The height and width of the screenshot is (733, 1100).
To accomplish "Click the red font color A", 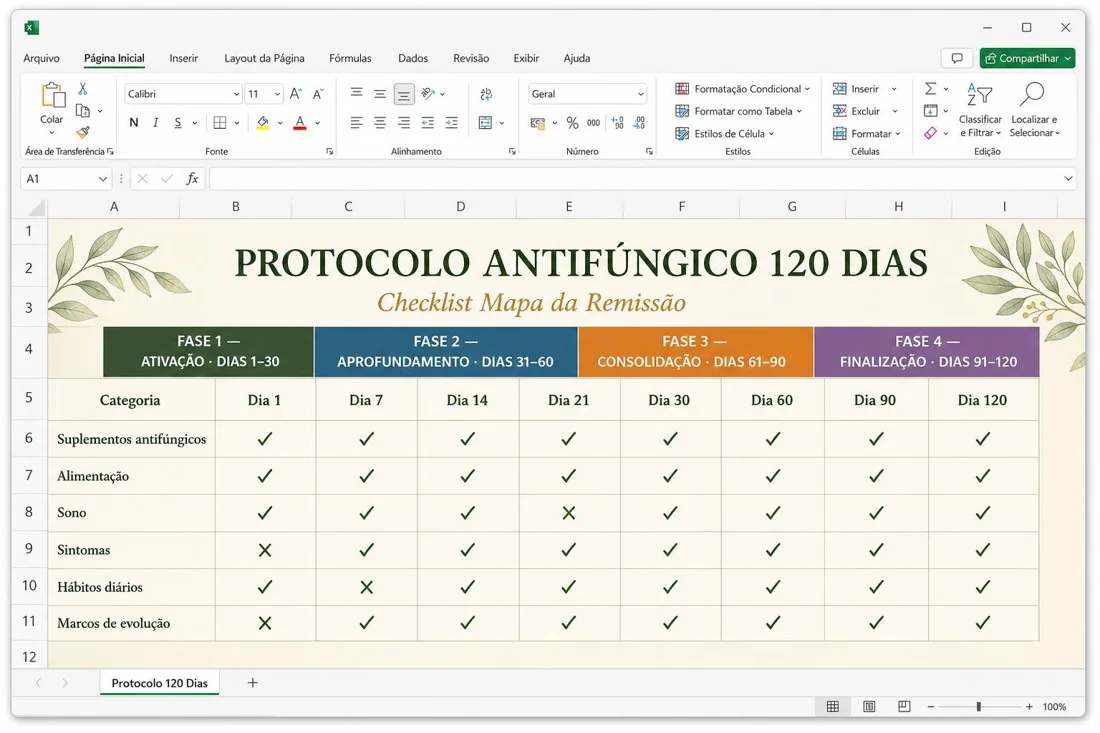I will 300,123.
